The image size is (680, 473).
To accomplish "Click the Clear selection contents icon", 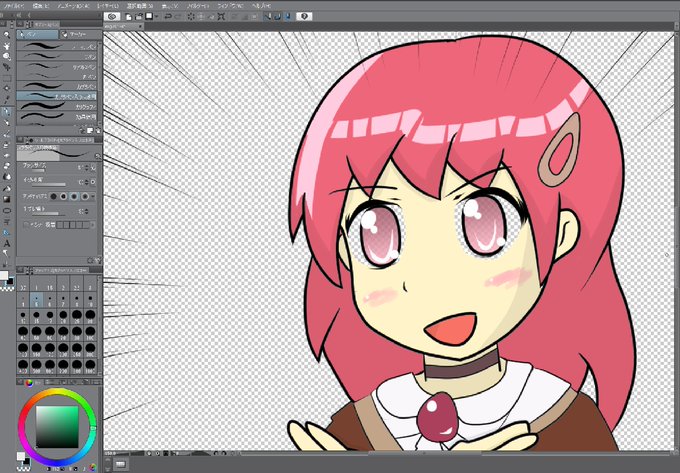I will pos(191,16).
